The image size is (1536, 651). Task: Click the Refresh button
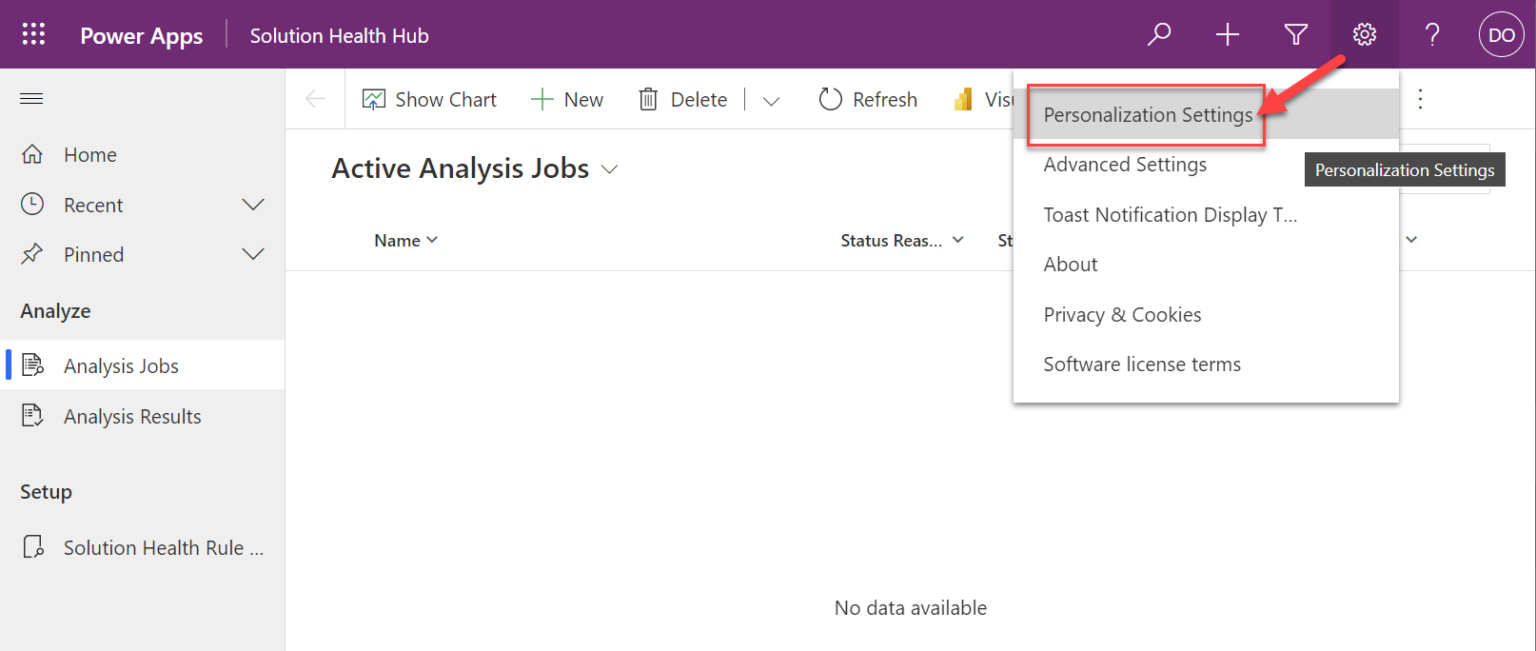coord(868,99)
